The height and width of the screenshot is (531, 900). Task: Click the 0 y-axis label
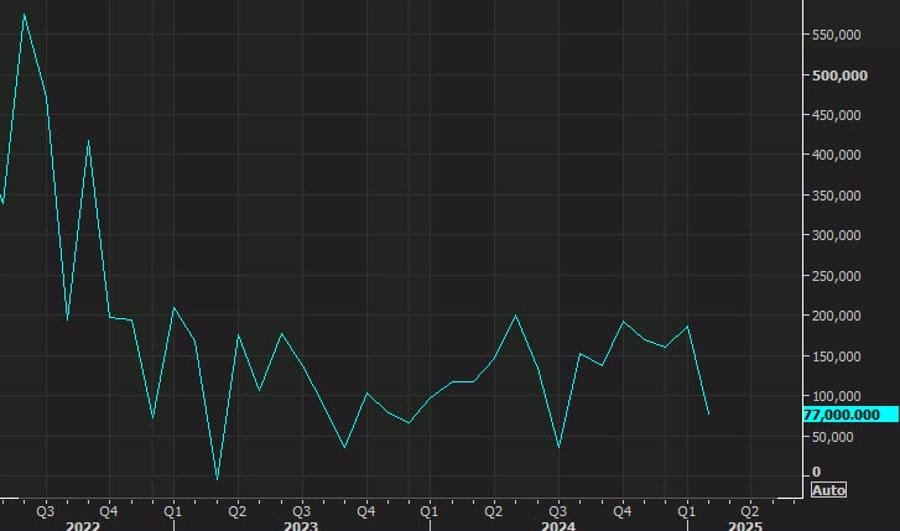pos(816,472)
